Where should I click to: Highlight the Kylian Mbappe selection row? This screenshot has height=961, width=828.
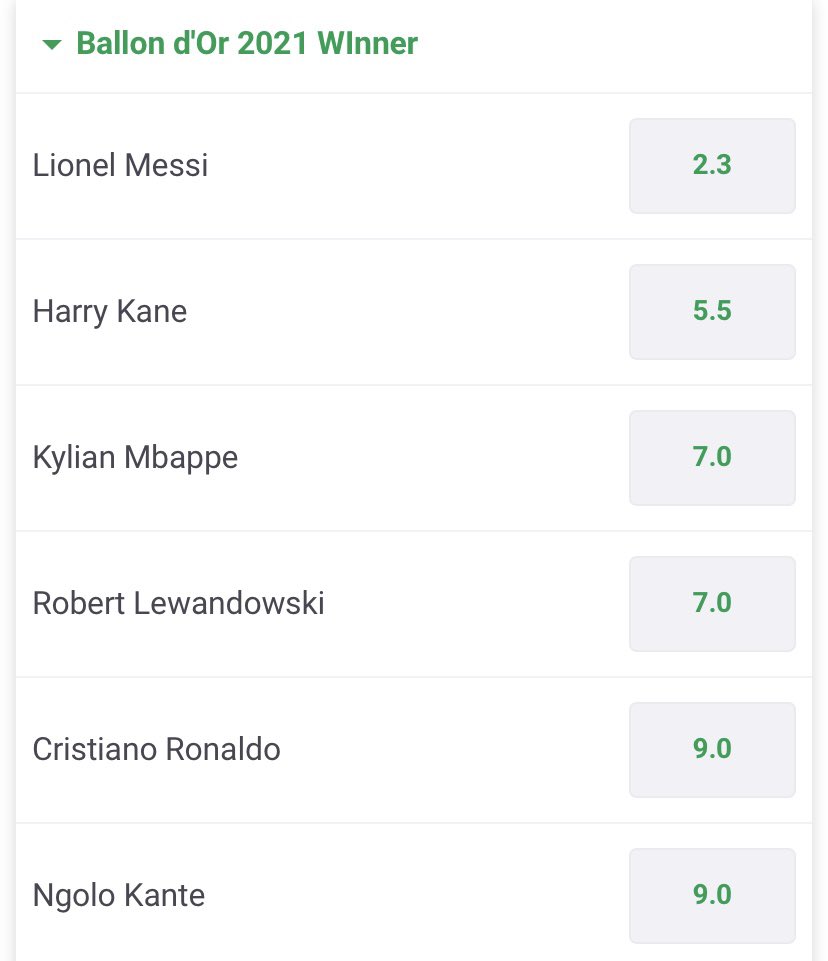[400, 458]
